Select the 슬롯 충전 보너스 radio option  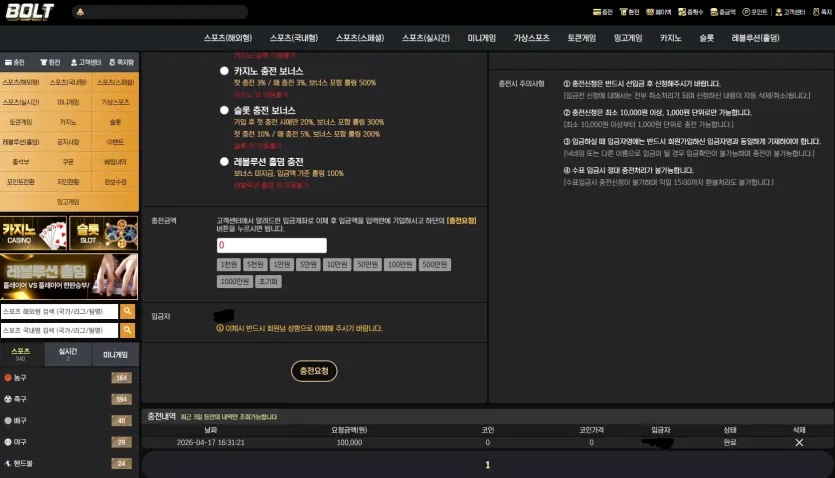pyautogui.click(x=224, y=110)
